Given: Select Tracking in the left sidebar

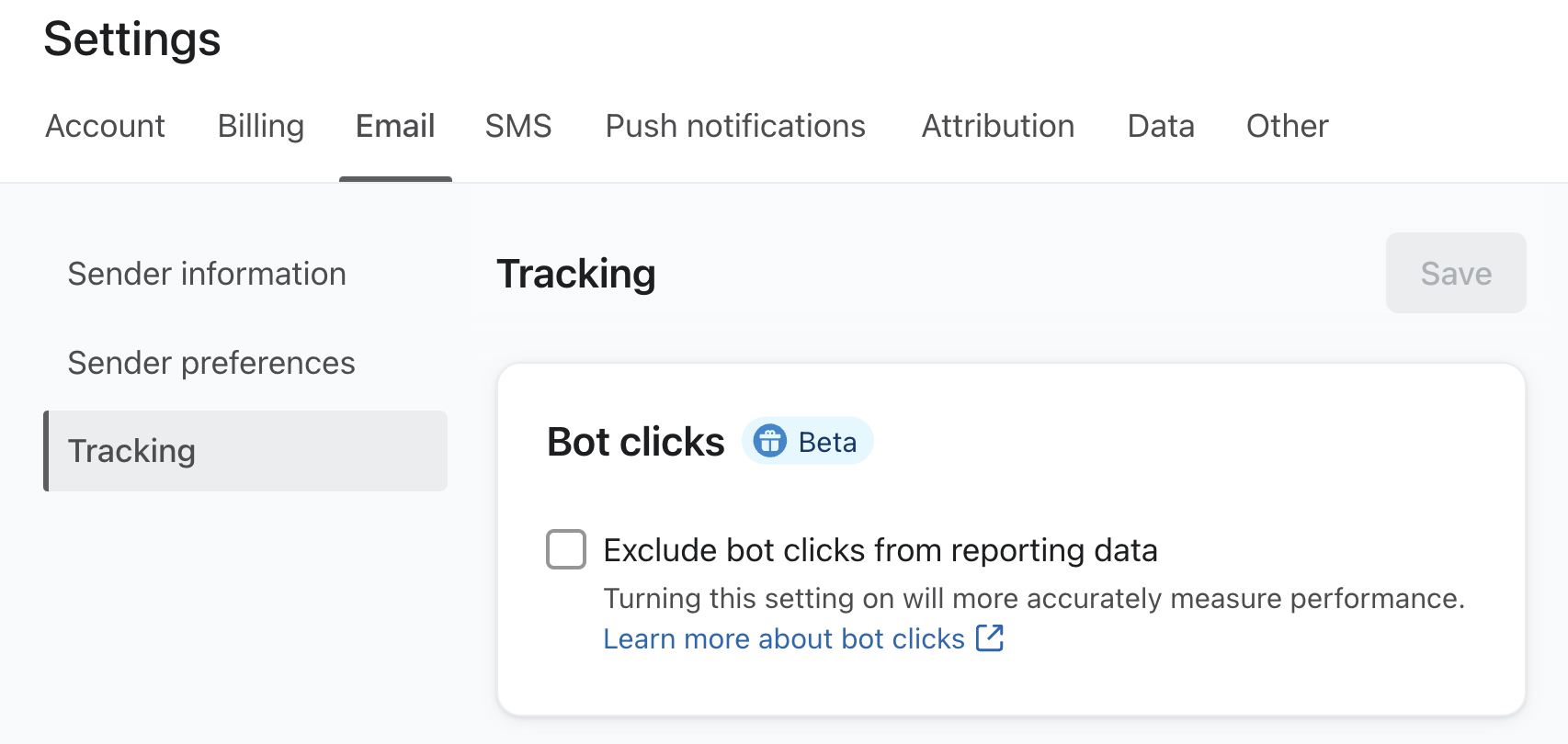Looking at the screenshot, I should point(131,451).
